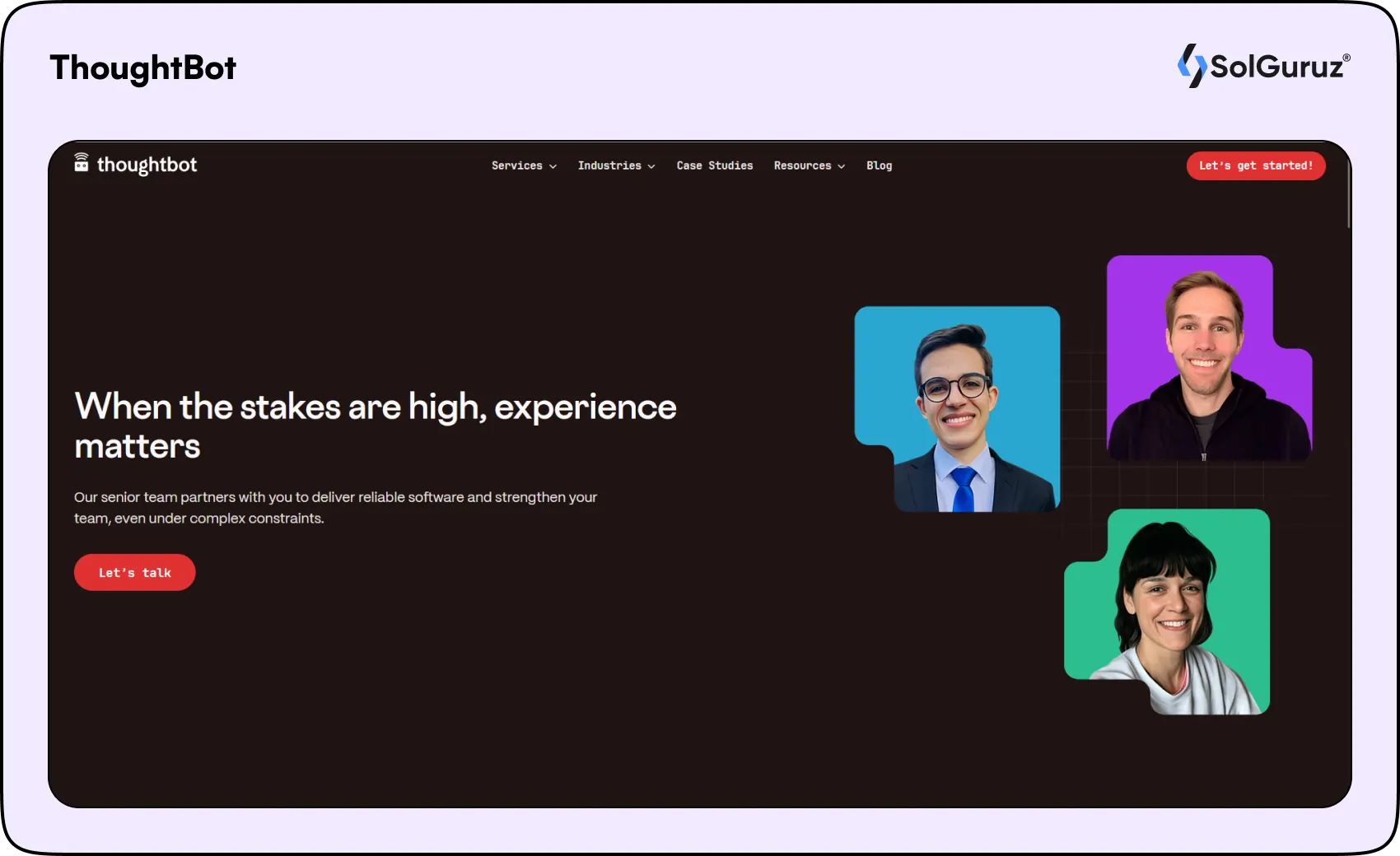1400x856 pixels.
Task: Click the Let's talk button
Action: (134, 572)
